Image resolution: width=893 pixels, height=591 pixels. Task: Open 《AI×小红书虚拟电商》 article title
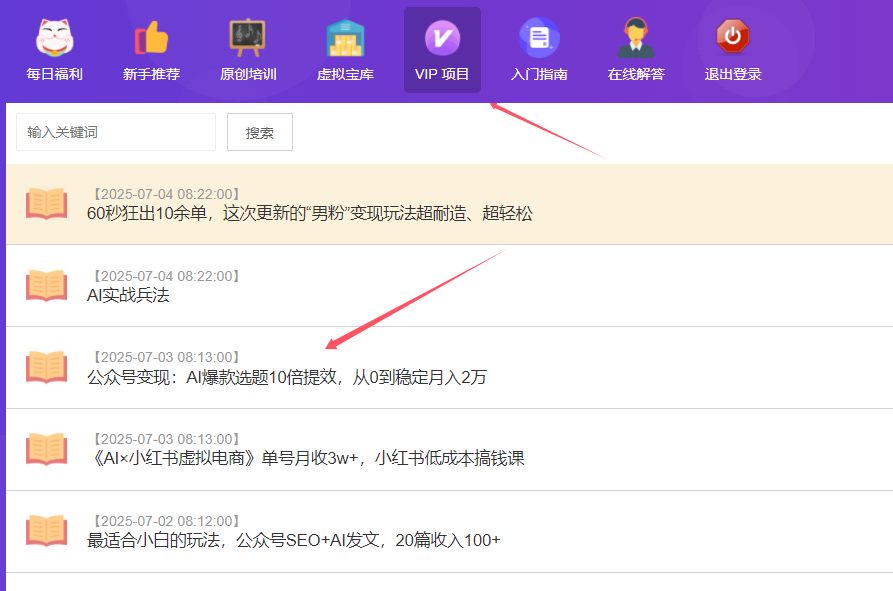tap(306, 458)
